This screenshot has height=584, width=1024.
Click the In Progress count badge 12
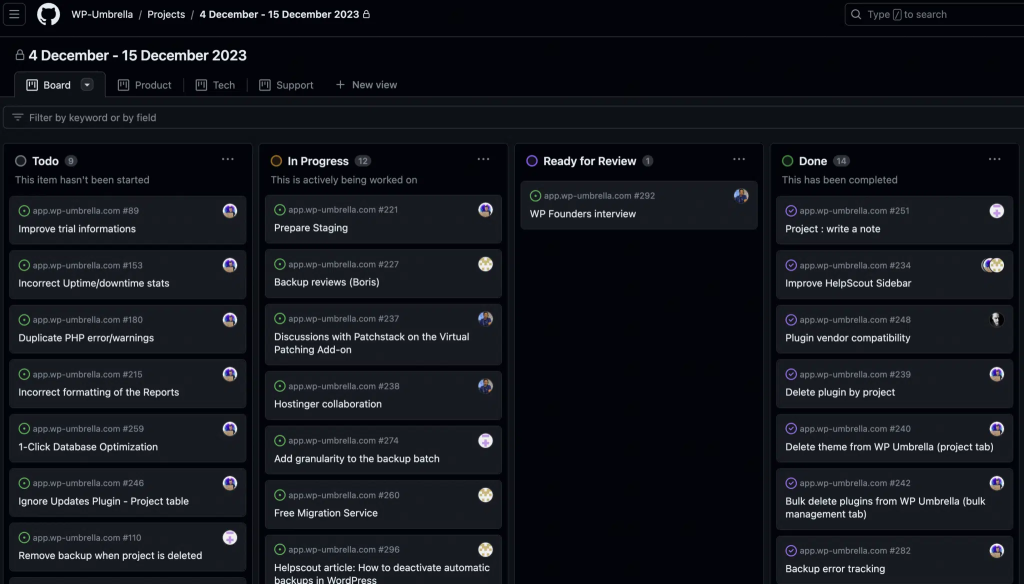point(362,161)
